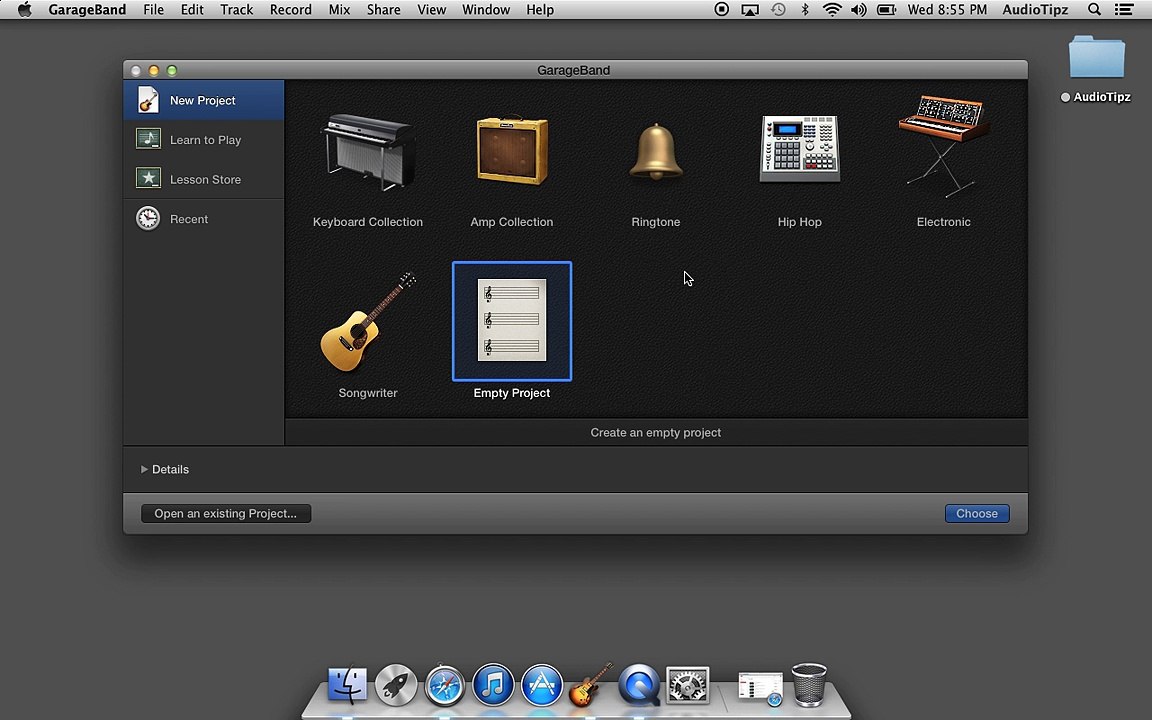The height and width of the screenshot is (720, 1152).
Task: Open the Help menu
Action: click(x=539, y=10)
